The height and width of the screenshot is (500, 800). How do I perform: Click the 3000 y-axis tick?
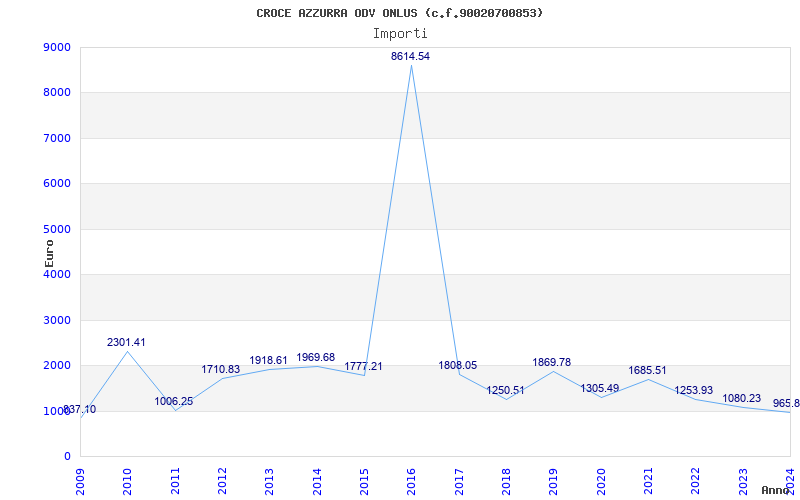click(57, 320)
